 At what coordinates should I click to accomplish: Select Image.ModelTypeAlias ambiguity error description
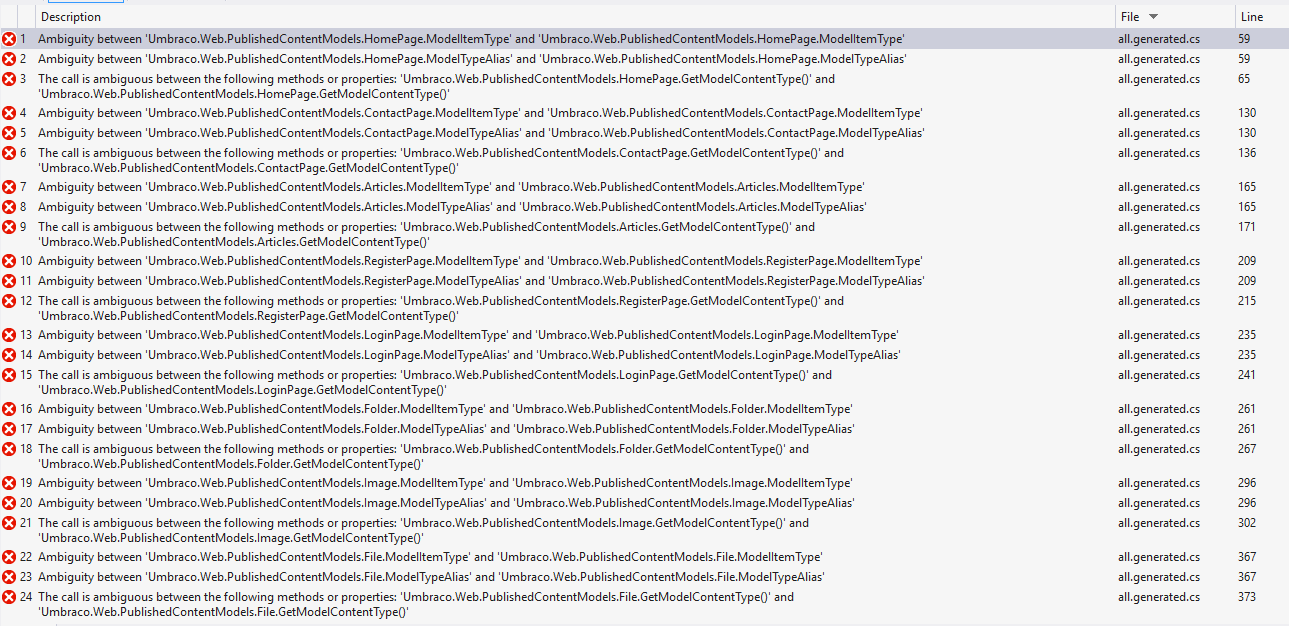pyautogui.click(x=446, y=503)
